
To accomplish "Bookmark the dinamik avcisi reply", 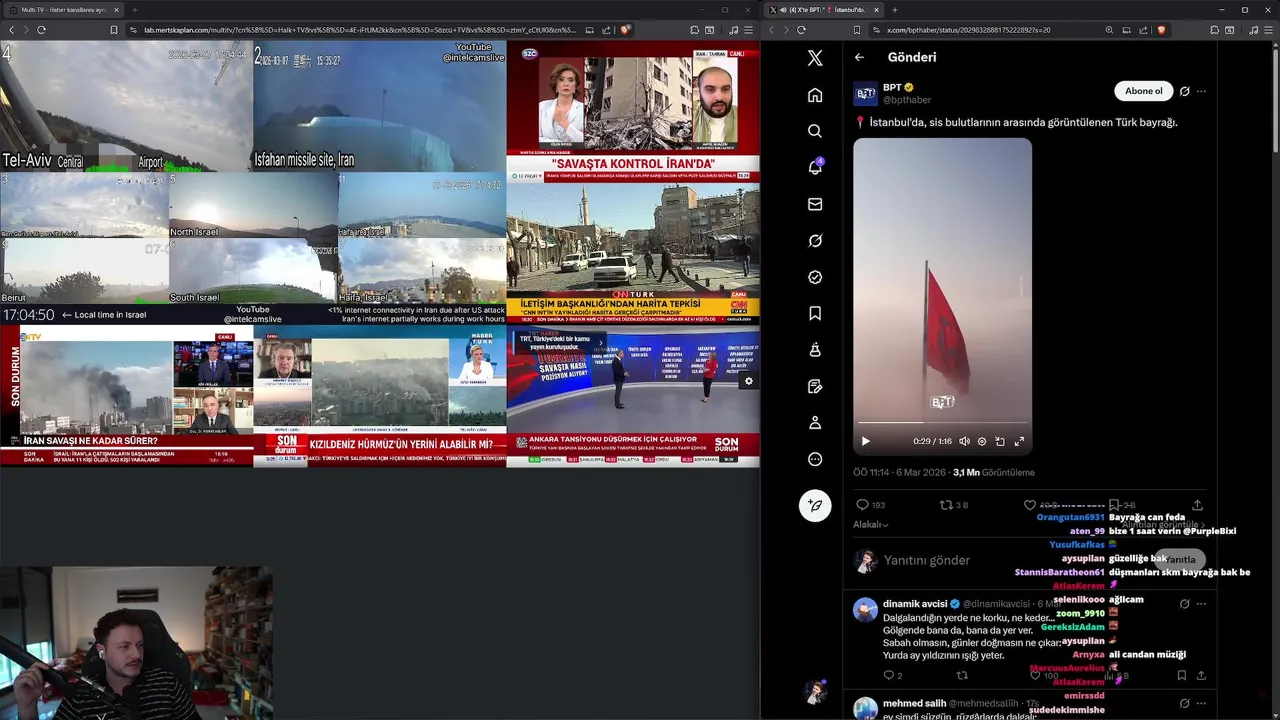I will [1181, 676].
